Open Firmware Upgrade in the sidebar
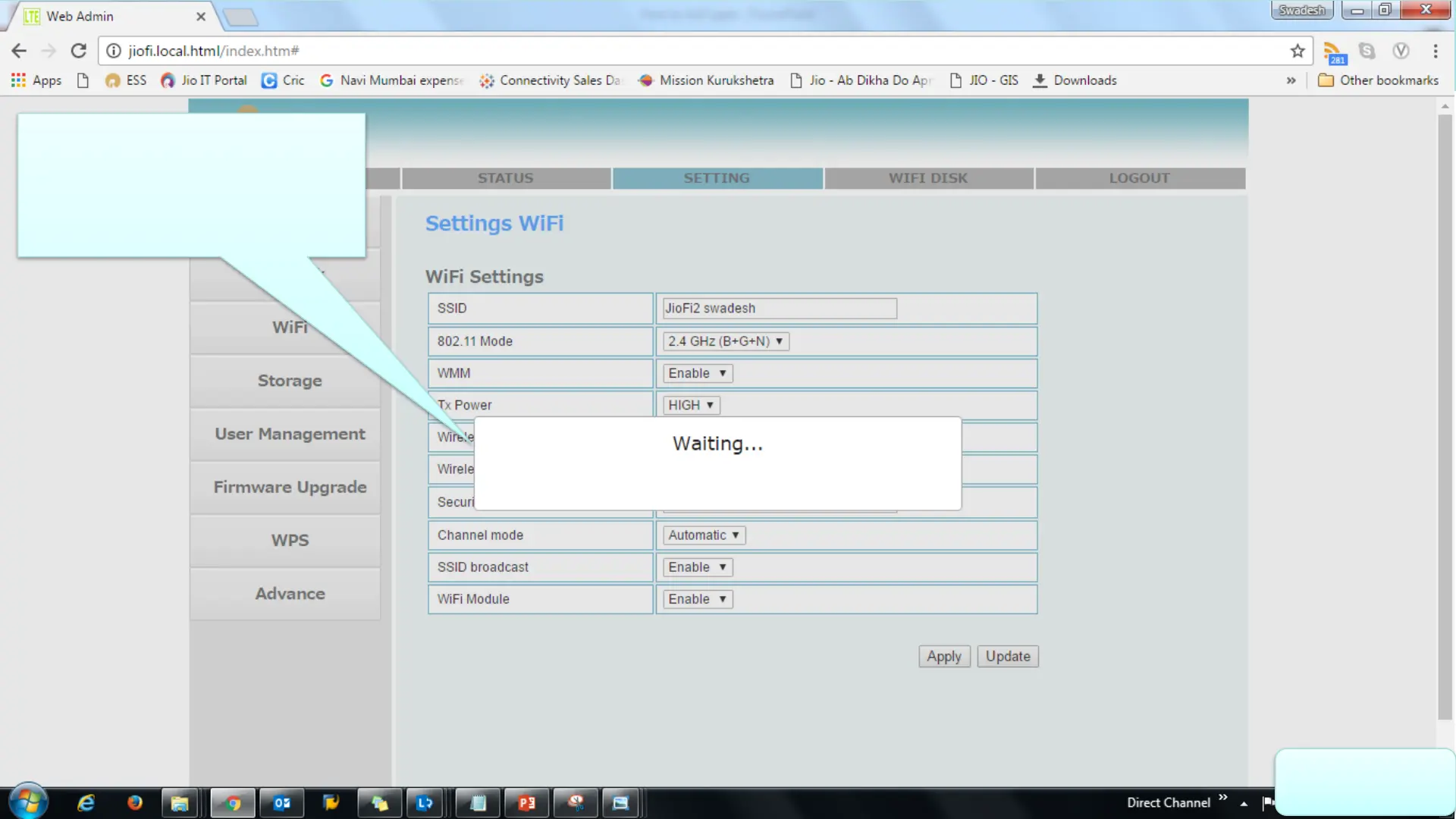 pos(290,488)
